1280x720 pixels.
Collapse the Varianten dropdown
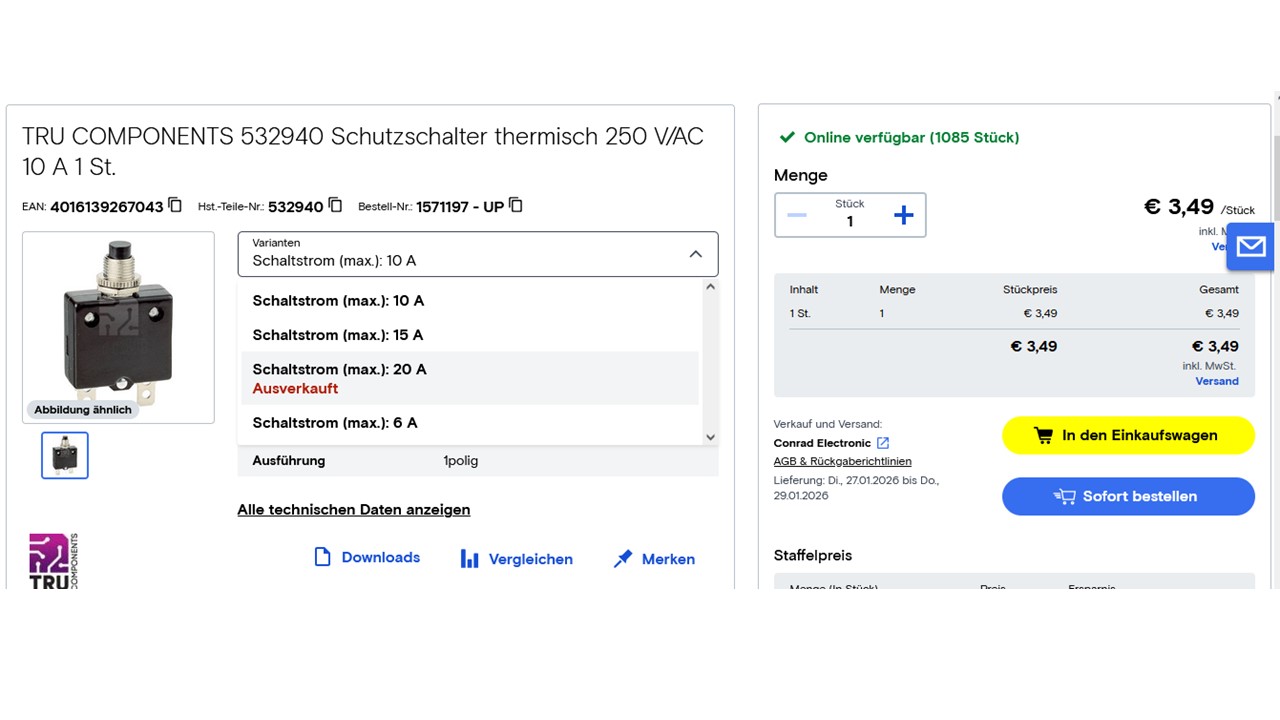[695, 254]
